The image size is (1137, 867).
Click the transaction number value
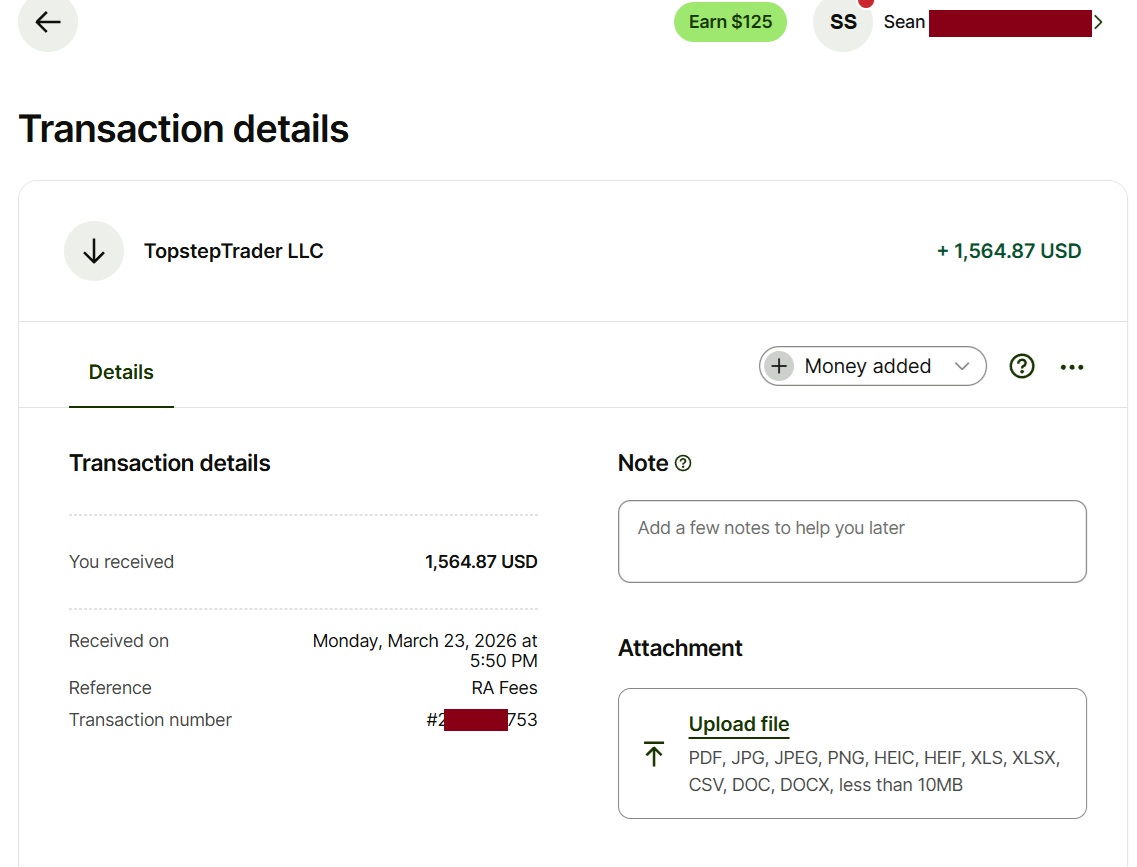[x=482, y=720]
